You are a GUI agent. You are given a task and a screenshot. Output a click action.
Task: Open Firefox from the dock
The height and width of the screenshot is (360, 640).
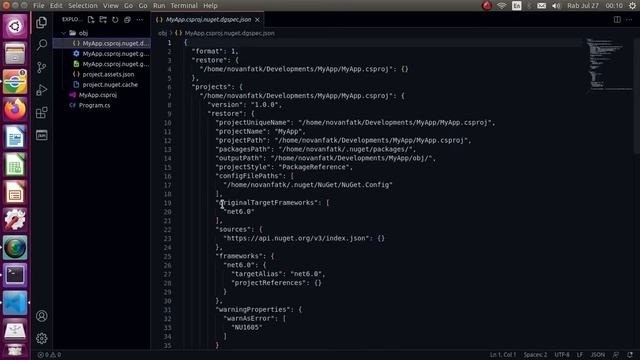[x=15, y=109]
